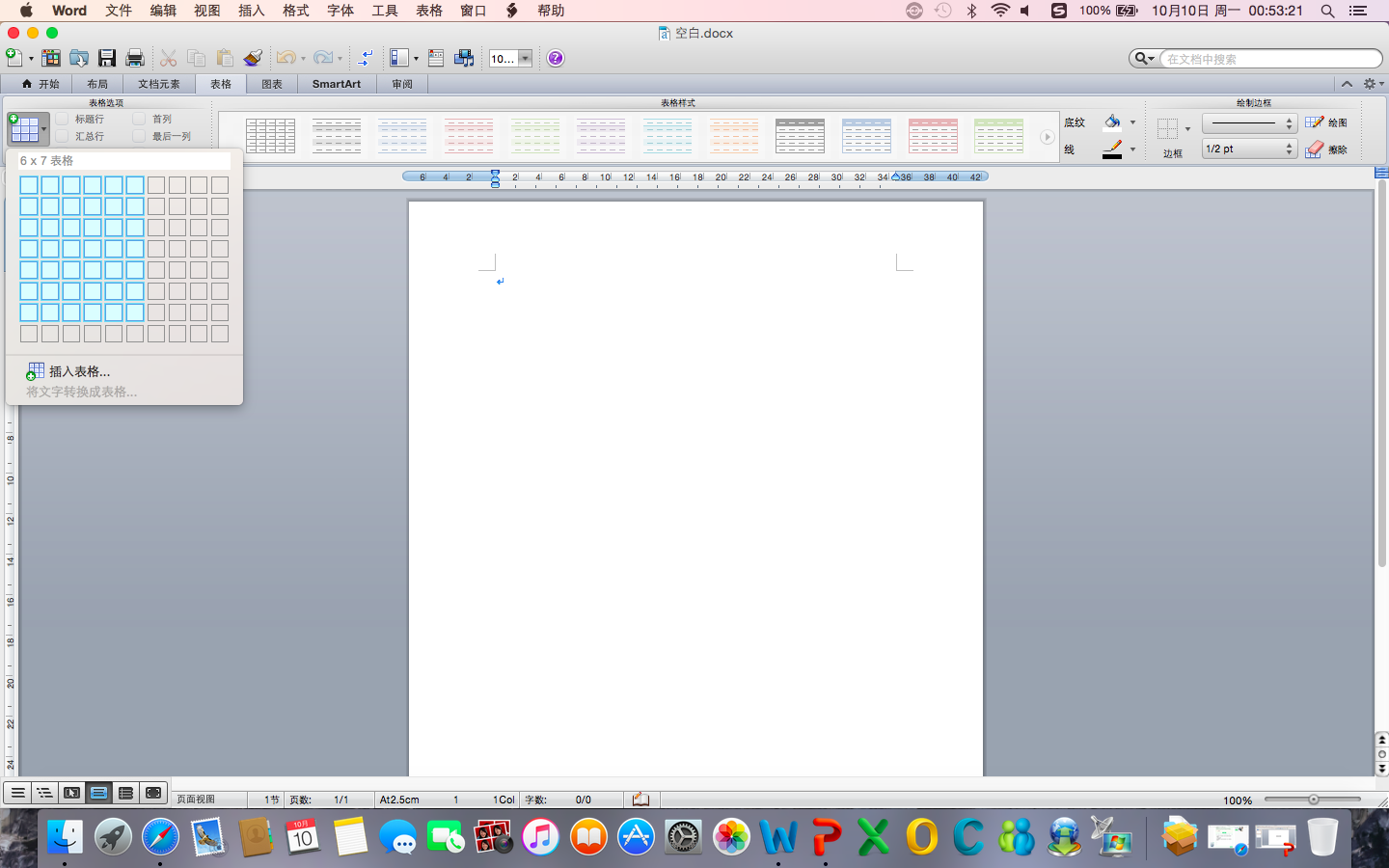Check the 首列 option
This screenshot has height=868, width=1389.
pyautogui.click(x=139, y=120)
